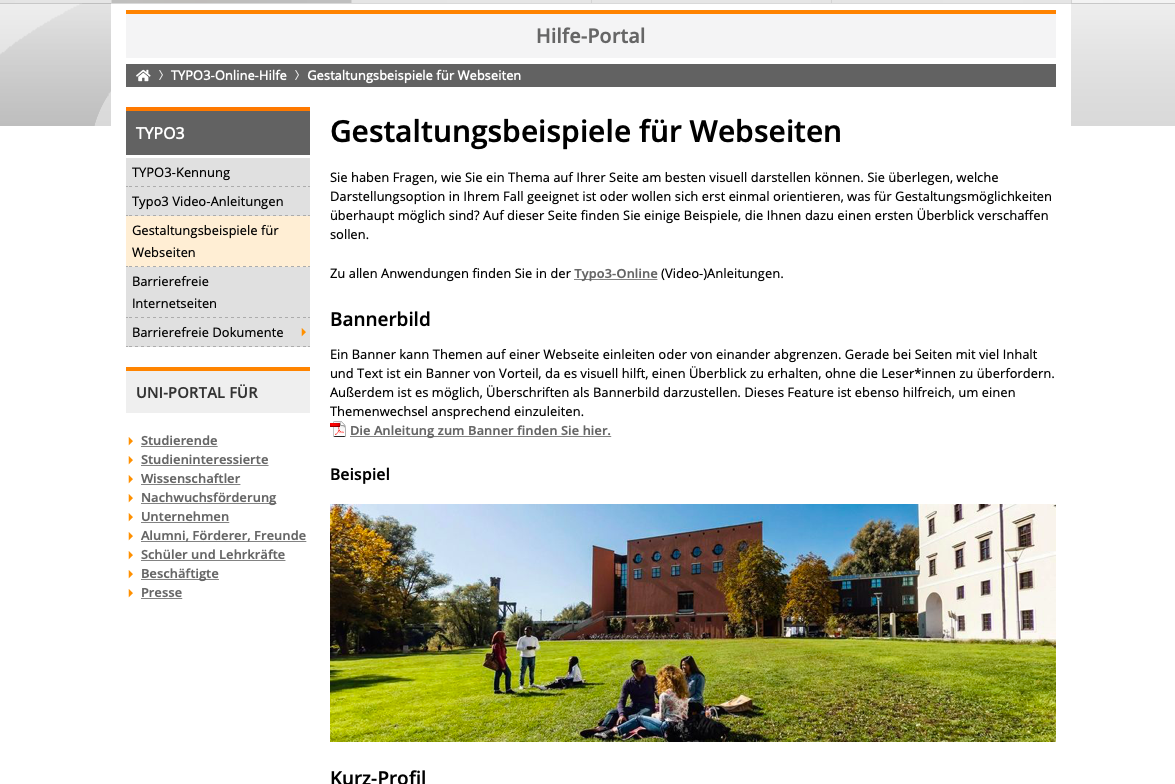Open 'Die Anleitung zum Banner finden Sie hier' link

pos(480,430)
